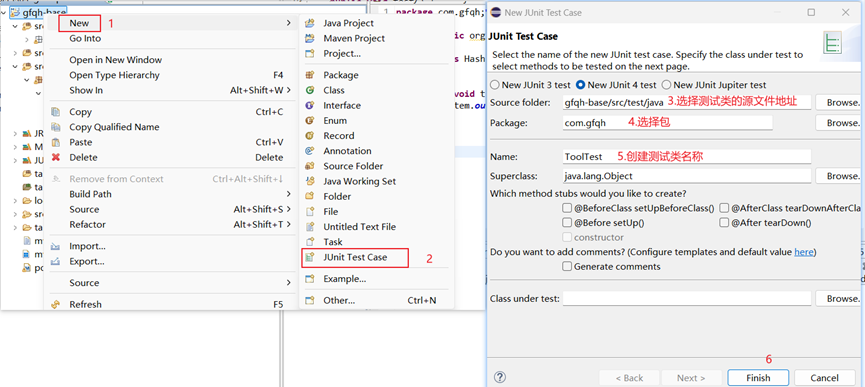Select JUnit Test Case menu entry
865x387 pixels.
[x=355, y=257]
